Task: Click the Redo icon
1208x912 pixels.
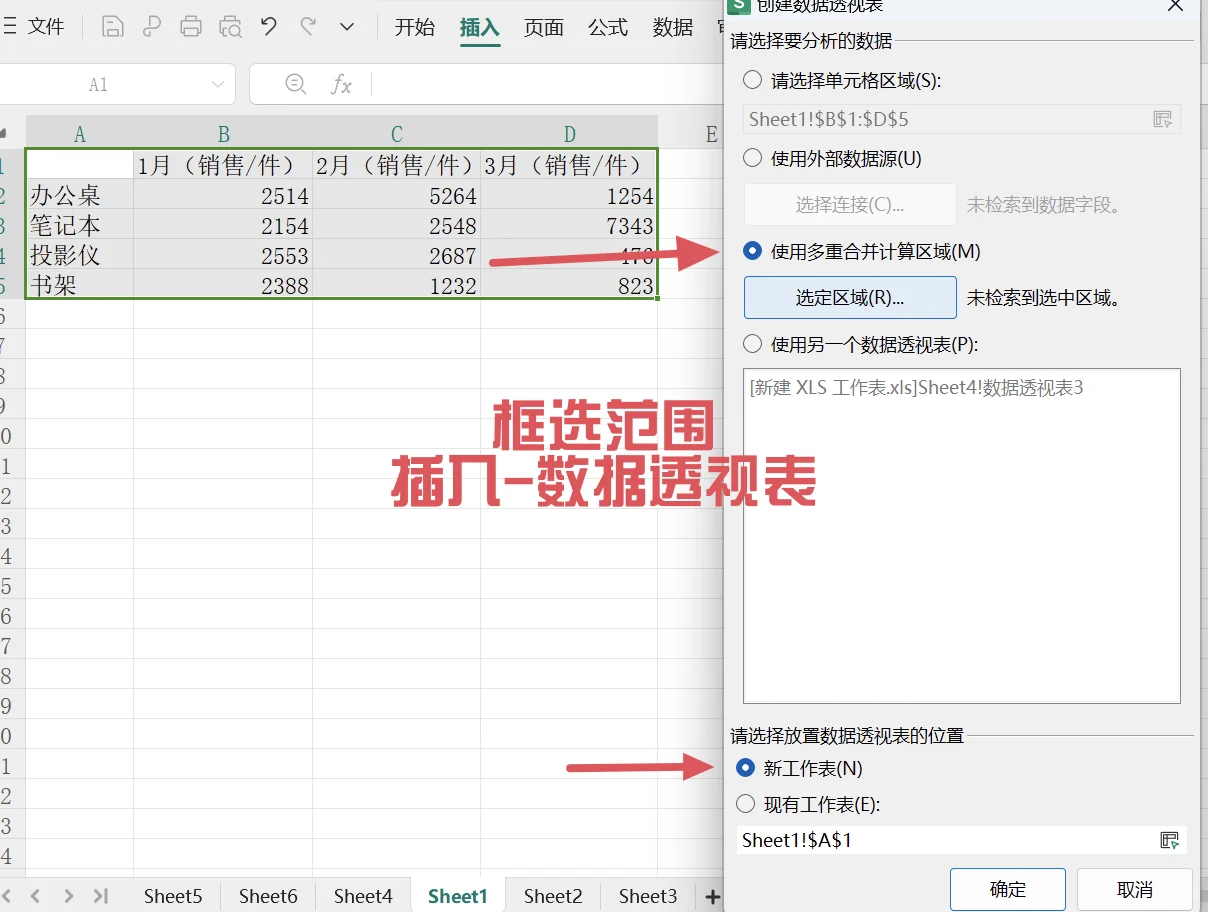Action: [x=308, y=26]
